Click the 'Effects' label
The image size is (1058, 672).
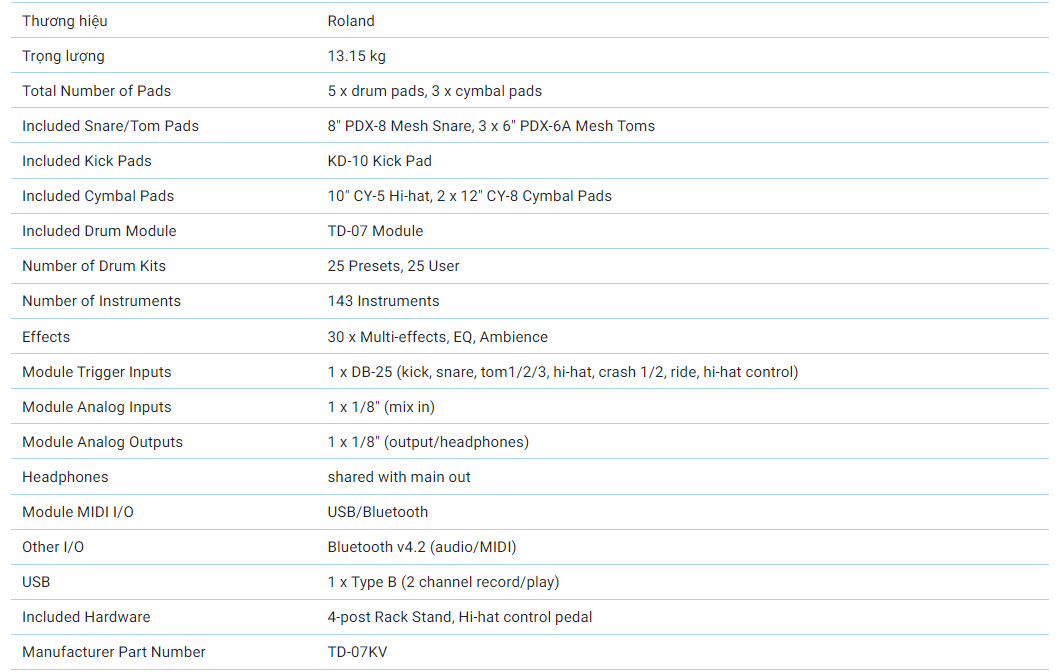point(46,337)
